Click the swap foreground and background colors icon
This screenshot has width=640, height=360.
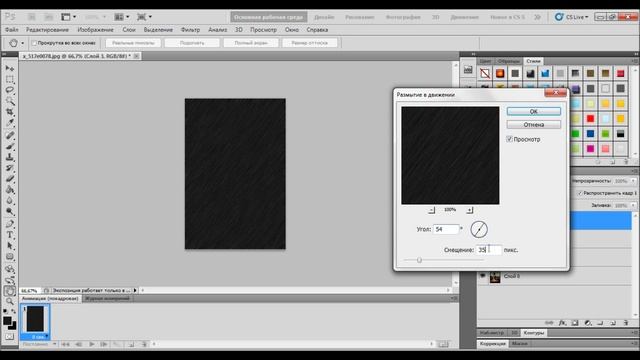pos(13,311)
